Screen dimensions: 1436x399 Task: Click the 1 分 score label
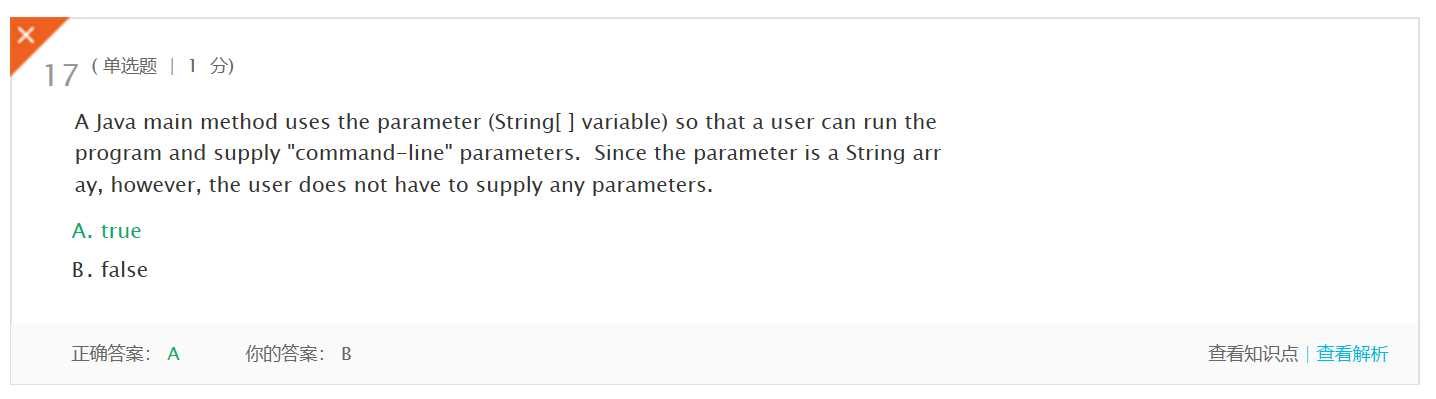[210, 66]
